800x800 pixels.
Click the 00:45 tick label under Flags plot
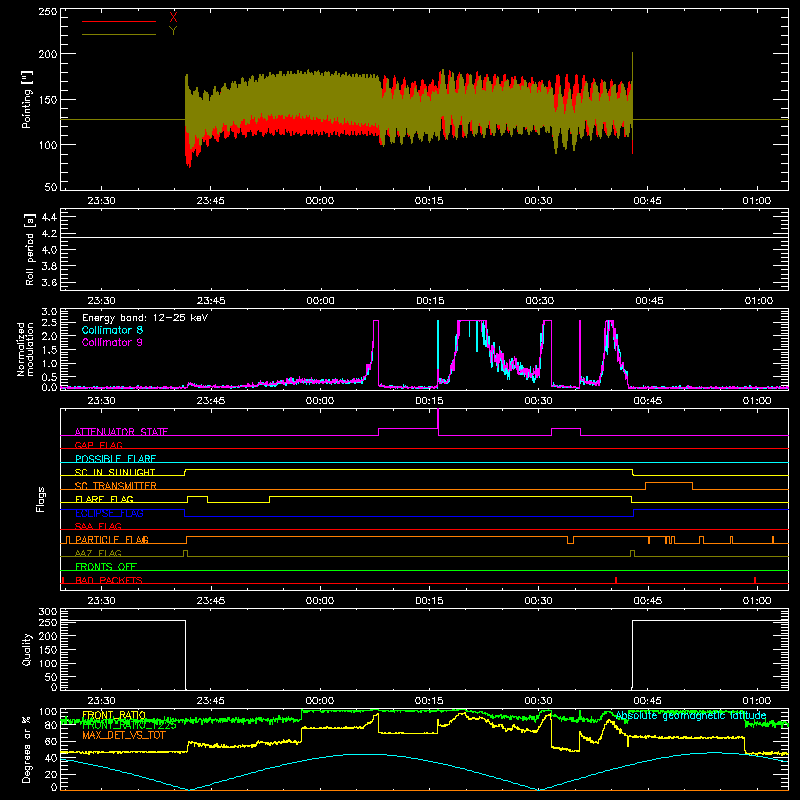(x=648, y=601)
